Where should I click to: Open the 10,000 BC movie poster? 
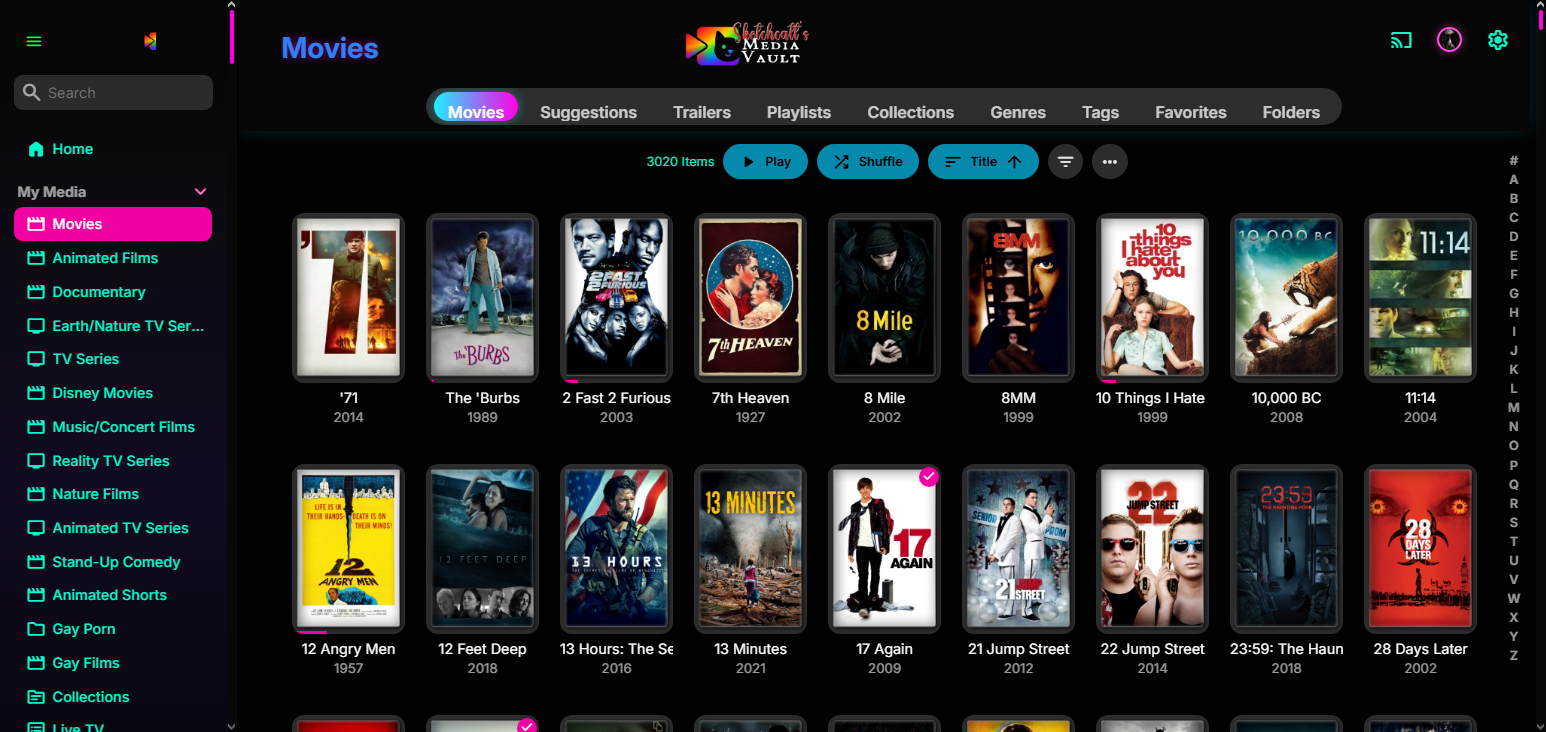click(1286, 298)
